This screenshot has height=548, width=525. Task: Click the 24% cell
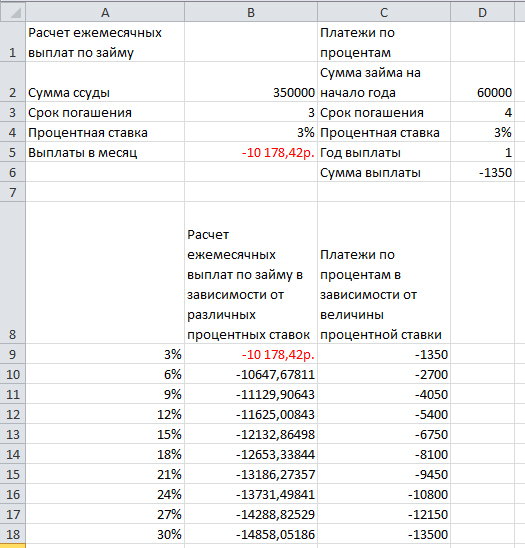[x=105, y=494]
